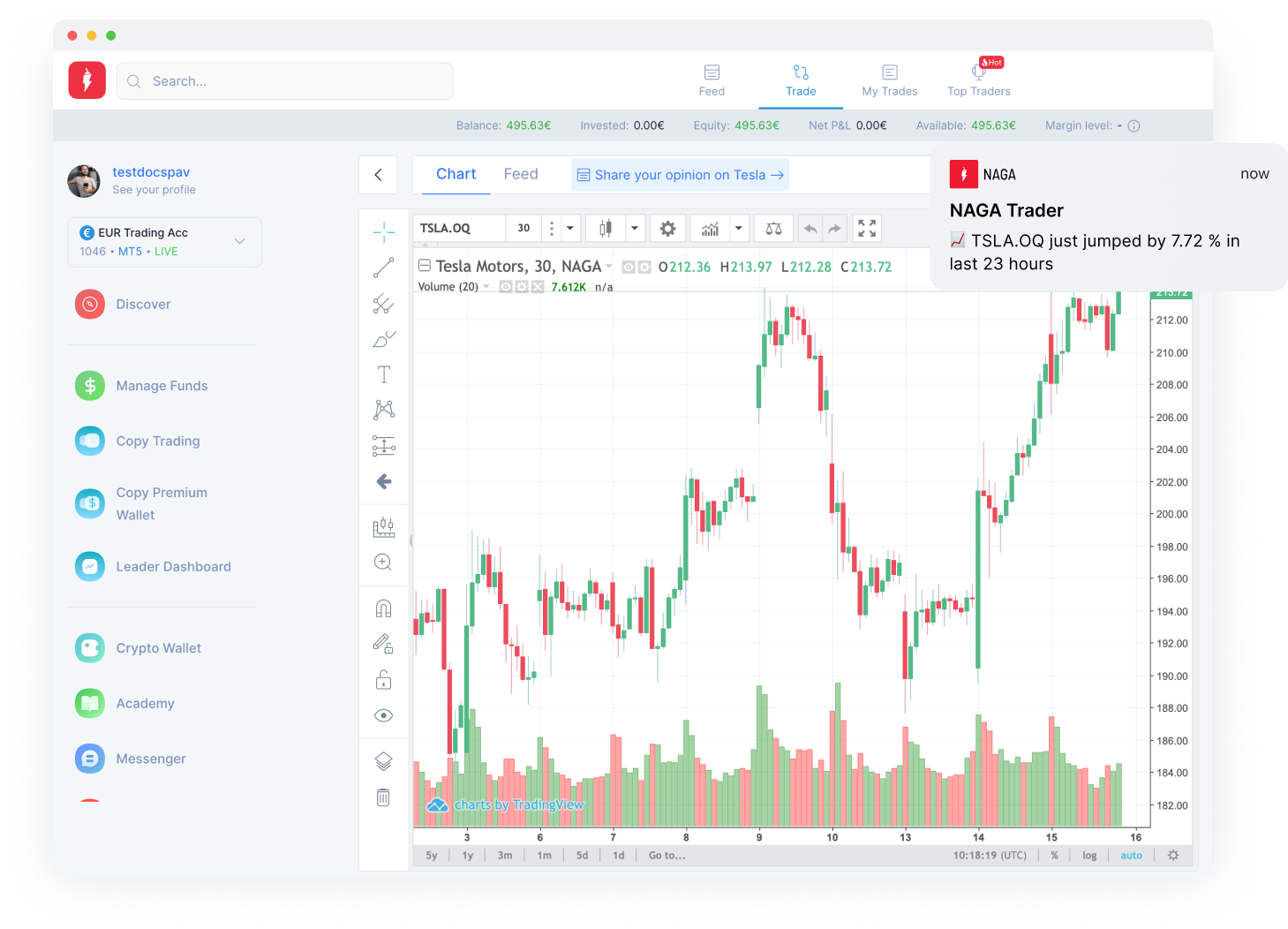Click the zoom in tool
The image size is (1288, 929).
(383, 563)
